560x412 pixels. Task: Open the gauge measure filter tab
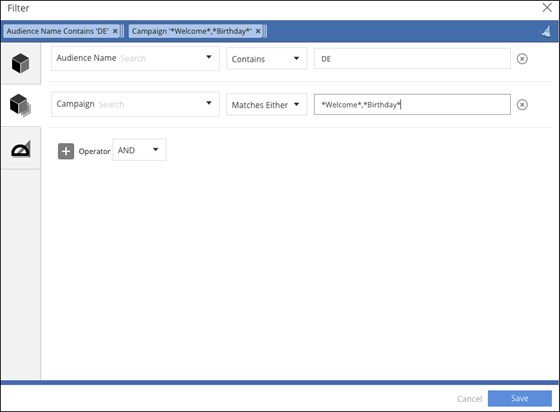pos(20,149)
